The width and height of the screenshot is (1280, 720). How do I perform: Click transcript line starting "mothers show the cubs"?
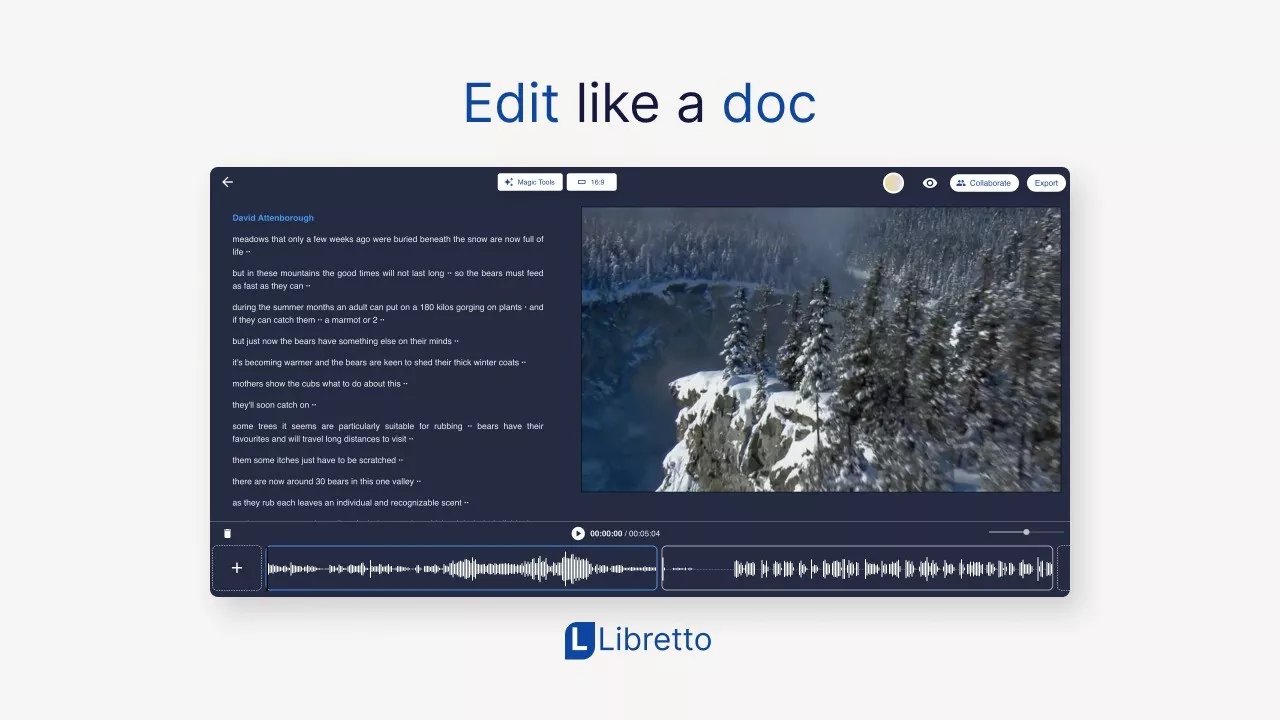(x=318, y=384)
